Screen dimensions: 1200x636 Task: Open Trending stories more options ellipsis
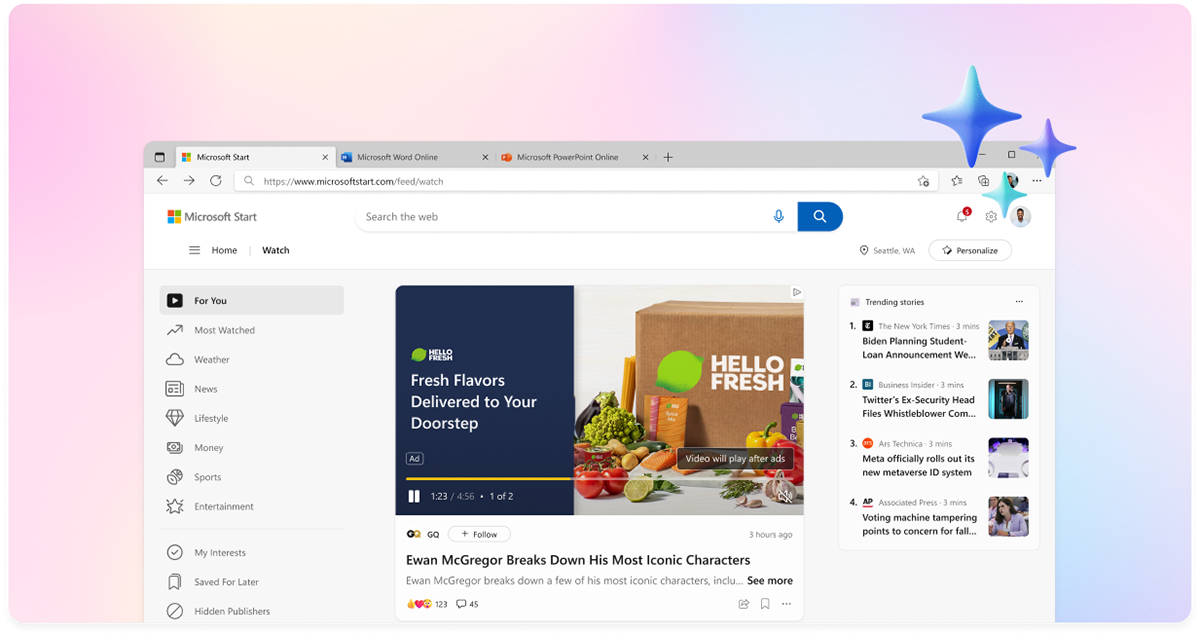click(x=1019, y=302)
